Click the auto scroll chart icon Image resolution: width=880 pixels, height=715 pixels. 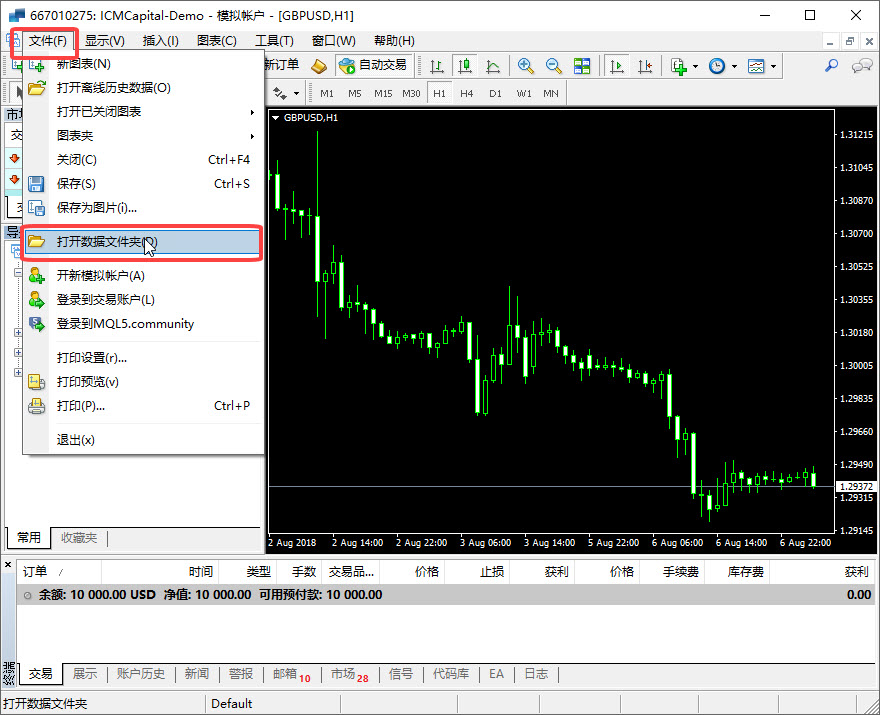617,66
